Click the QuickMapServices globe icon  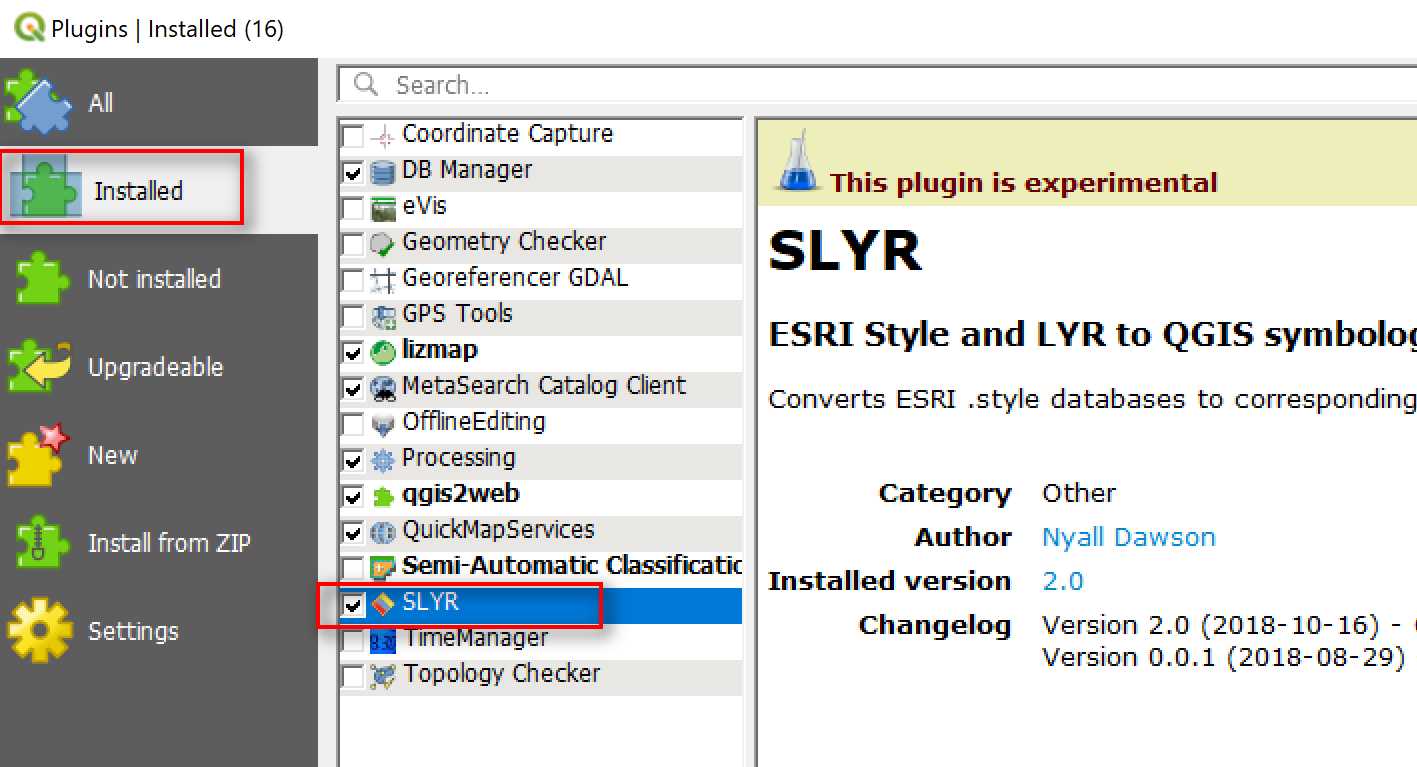(383, 532)
